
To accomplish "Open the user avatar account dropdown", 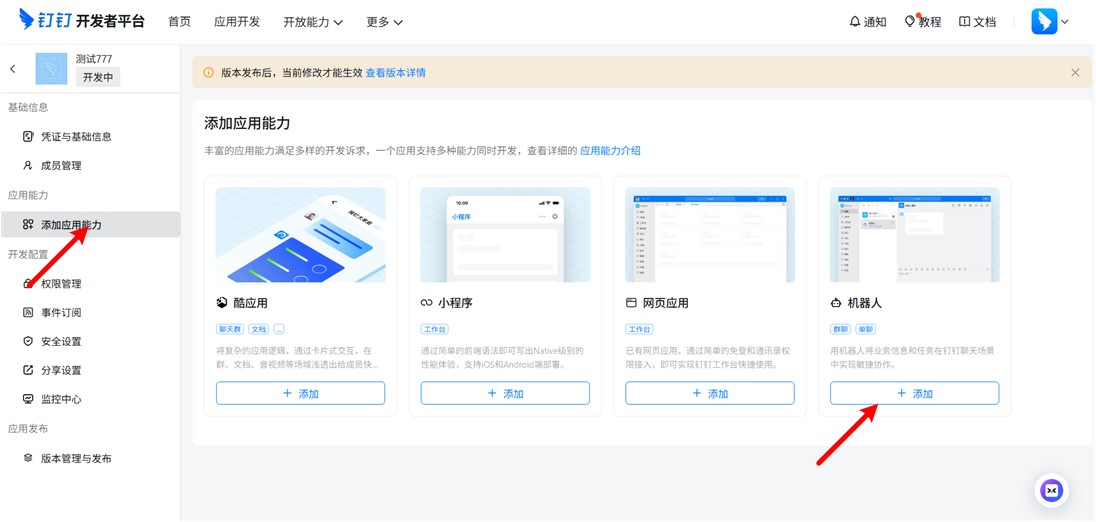I will (1050, 22).
